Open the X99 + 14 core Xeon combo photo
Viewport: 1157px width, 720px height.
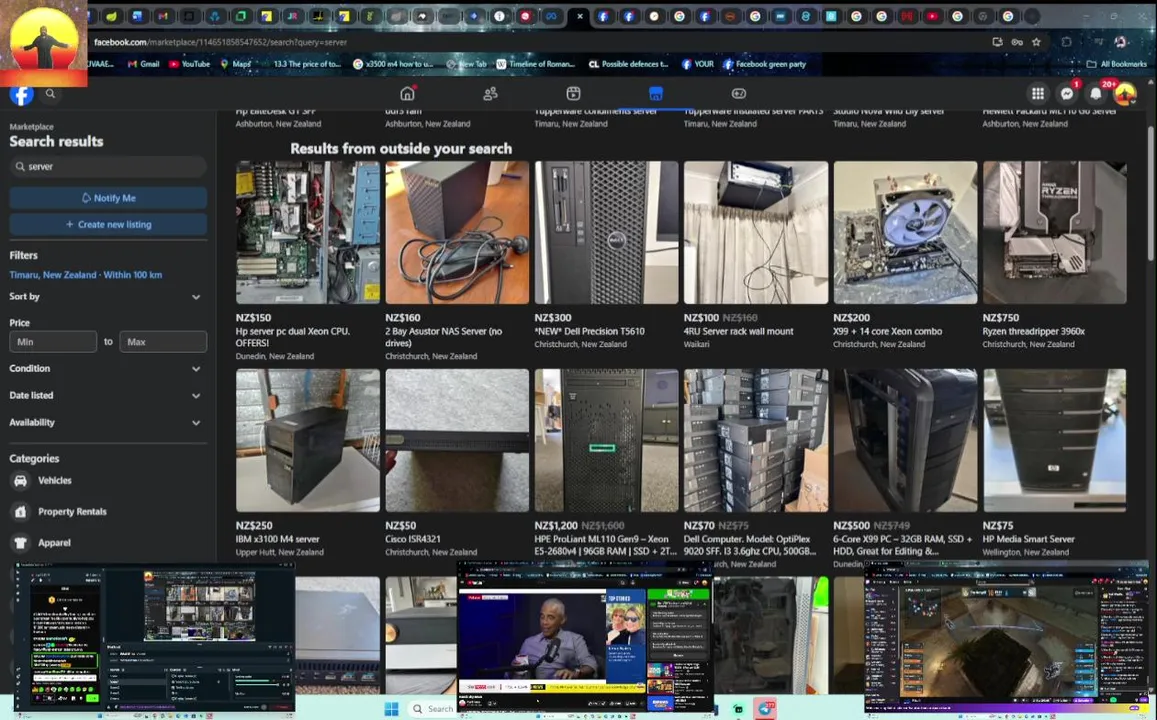point(905,232)
